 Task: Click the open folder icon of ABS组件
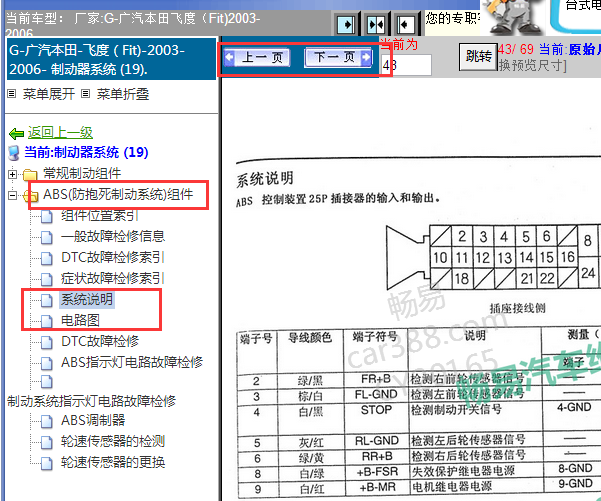tap(31, 196)
